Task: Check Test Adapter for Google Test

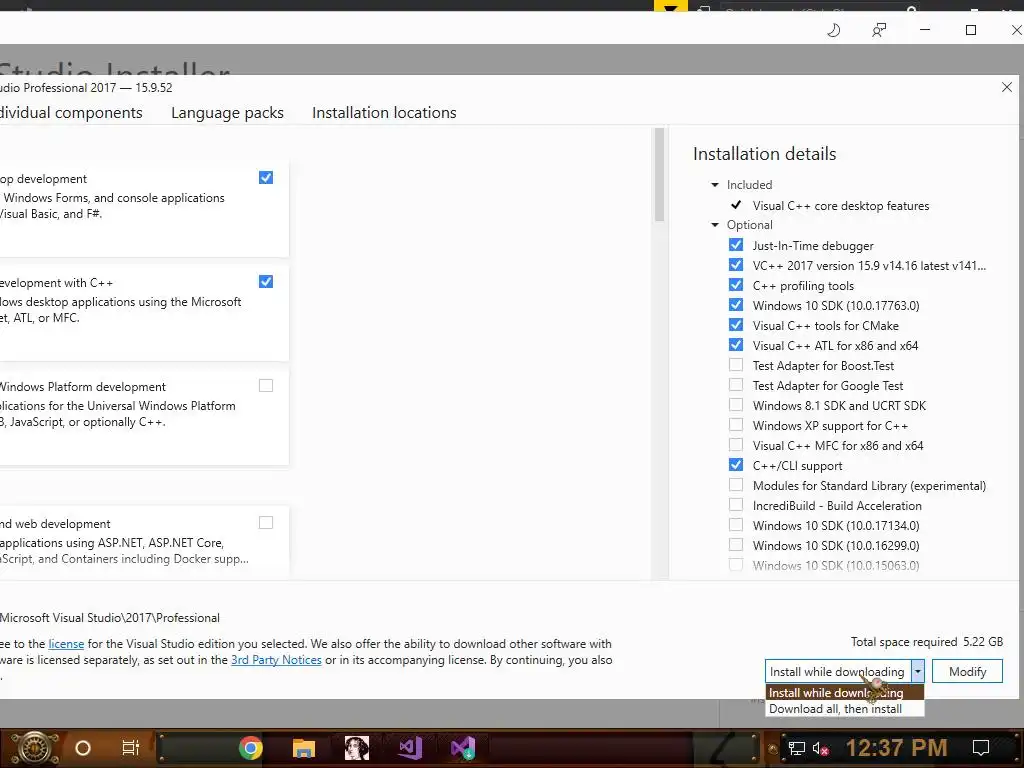Action: point(736,385)
